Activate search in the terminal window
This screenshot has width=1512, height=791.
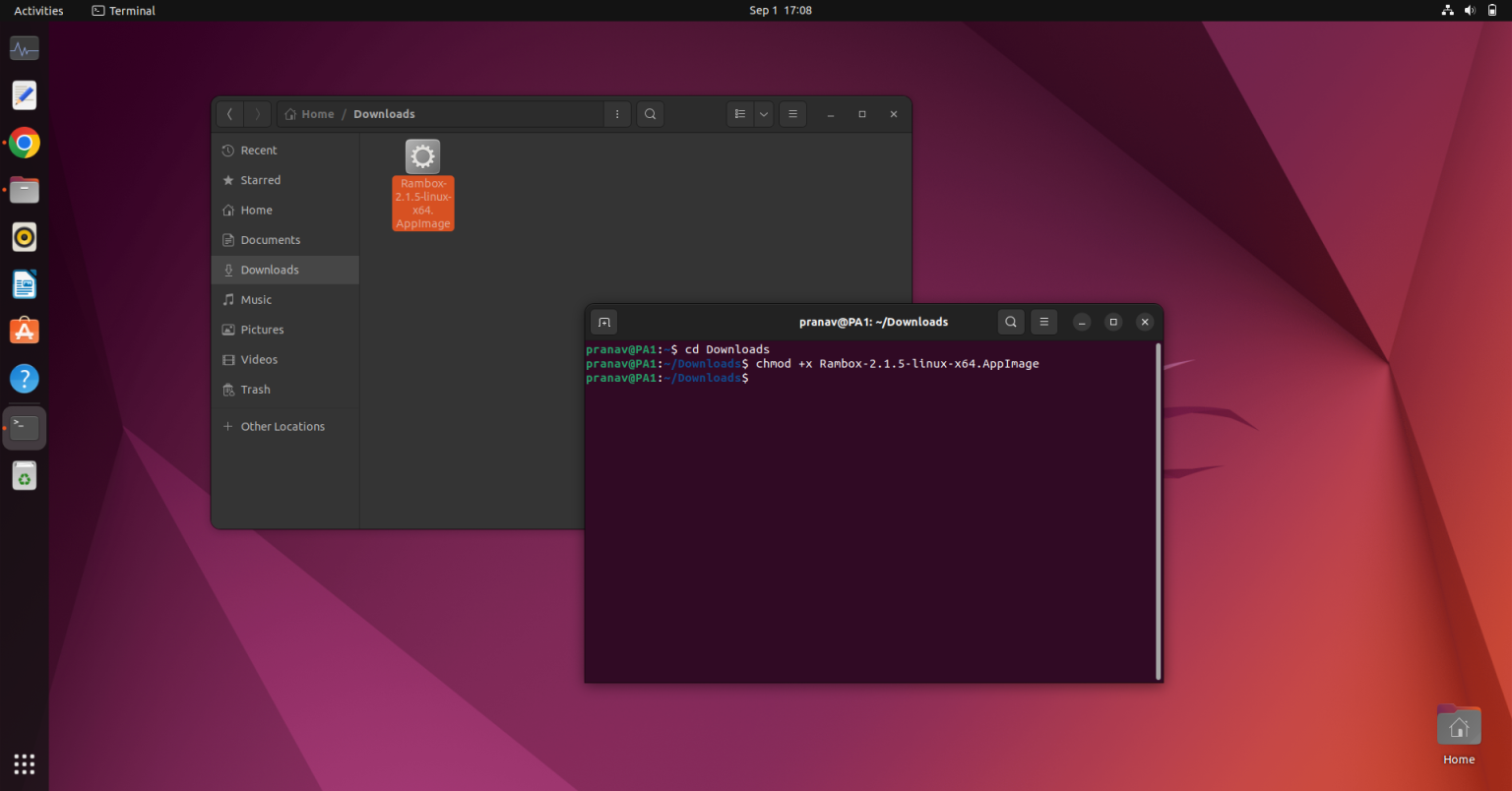point(1010,322)
